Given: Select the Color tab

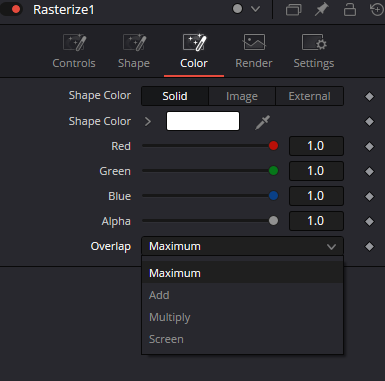Looking at the screenshot, I should [194, 51].
